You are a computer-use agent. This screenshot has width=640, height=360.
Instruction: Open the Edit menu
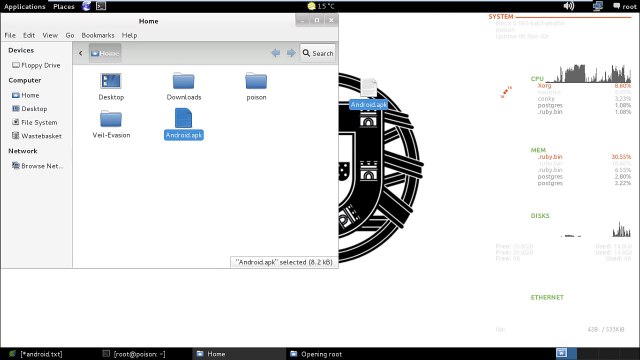(29, 35)
